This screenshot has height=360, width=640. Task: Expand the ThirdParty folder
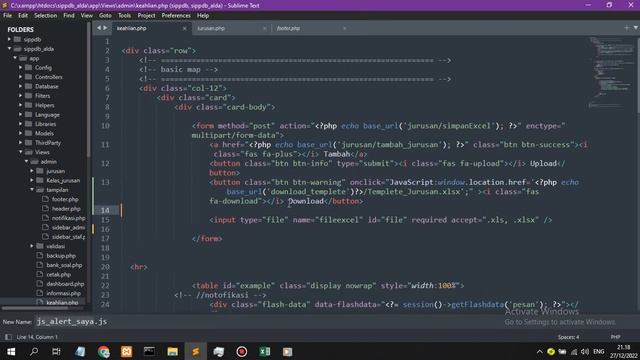tap(21, 142)
